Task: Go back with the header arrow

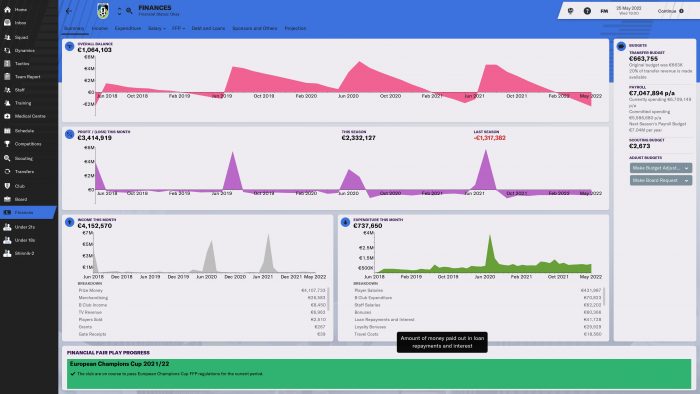Action: point(69,11)
